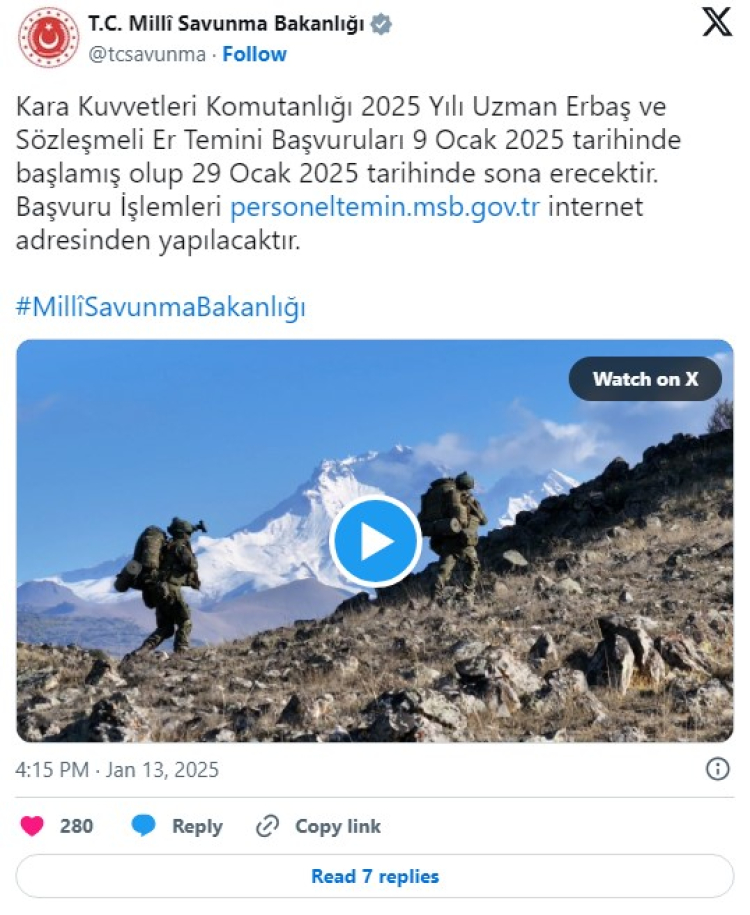Screen dimensions: 750x915
Task: Open the tweet info icon
Action: (x=718, y=769)
